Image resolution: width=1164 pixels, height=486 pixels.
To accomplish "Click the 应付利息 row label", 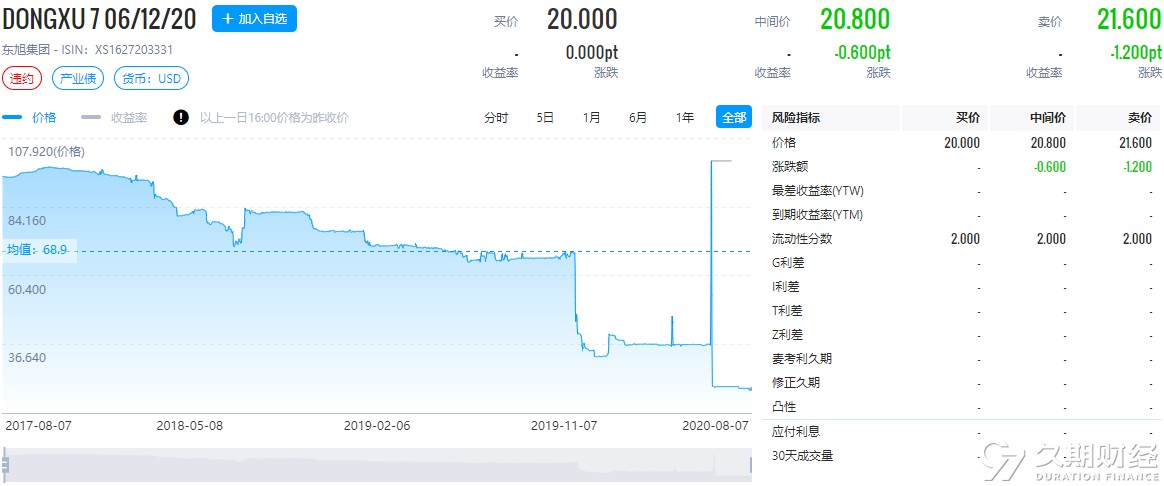I will (x=796, y=431).
